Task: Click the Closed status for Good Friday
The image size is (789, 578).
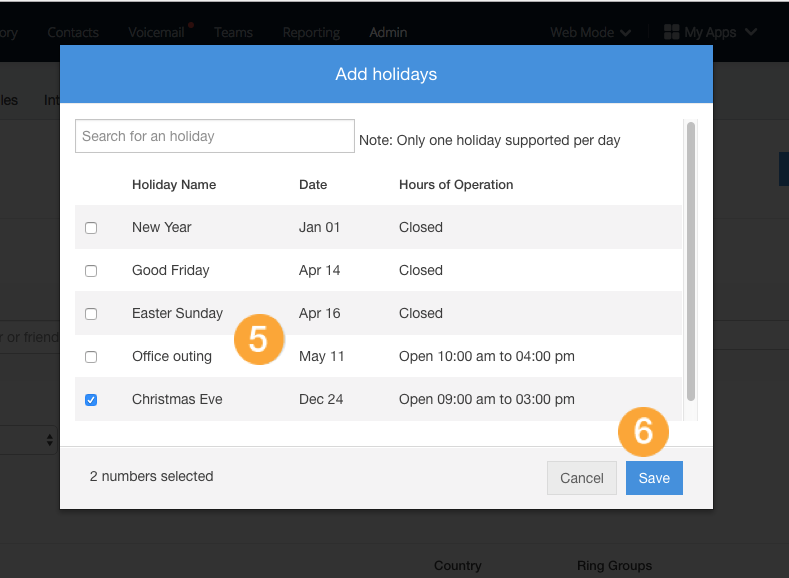Action: (x=421, y=271)
